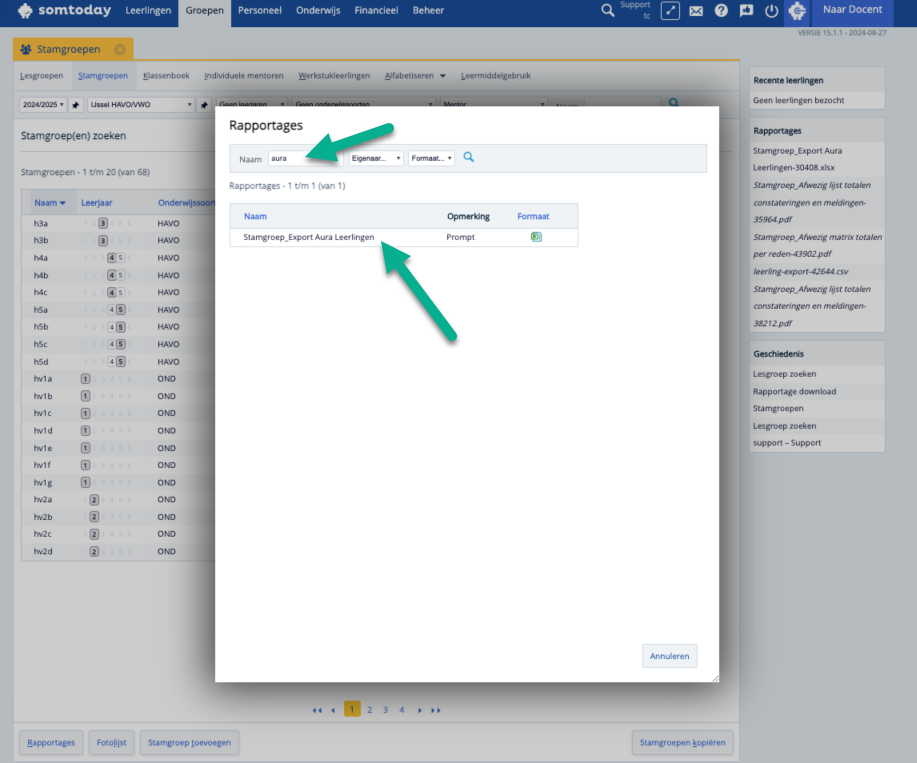Open the Groepen menu
The height and width of the screenshot is (763, 917).
204,10
